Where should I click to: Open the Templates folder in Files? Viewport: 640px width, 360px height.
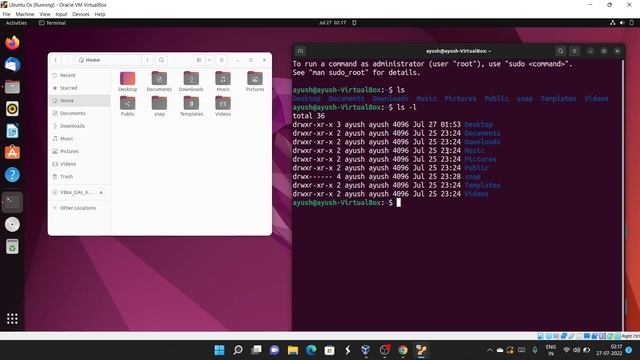pyautogui.click(x=191, y=106)
